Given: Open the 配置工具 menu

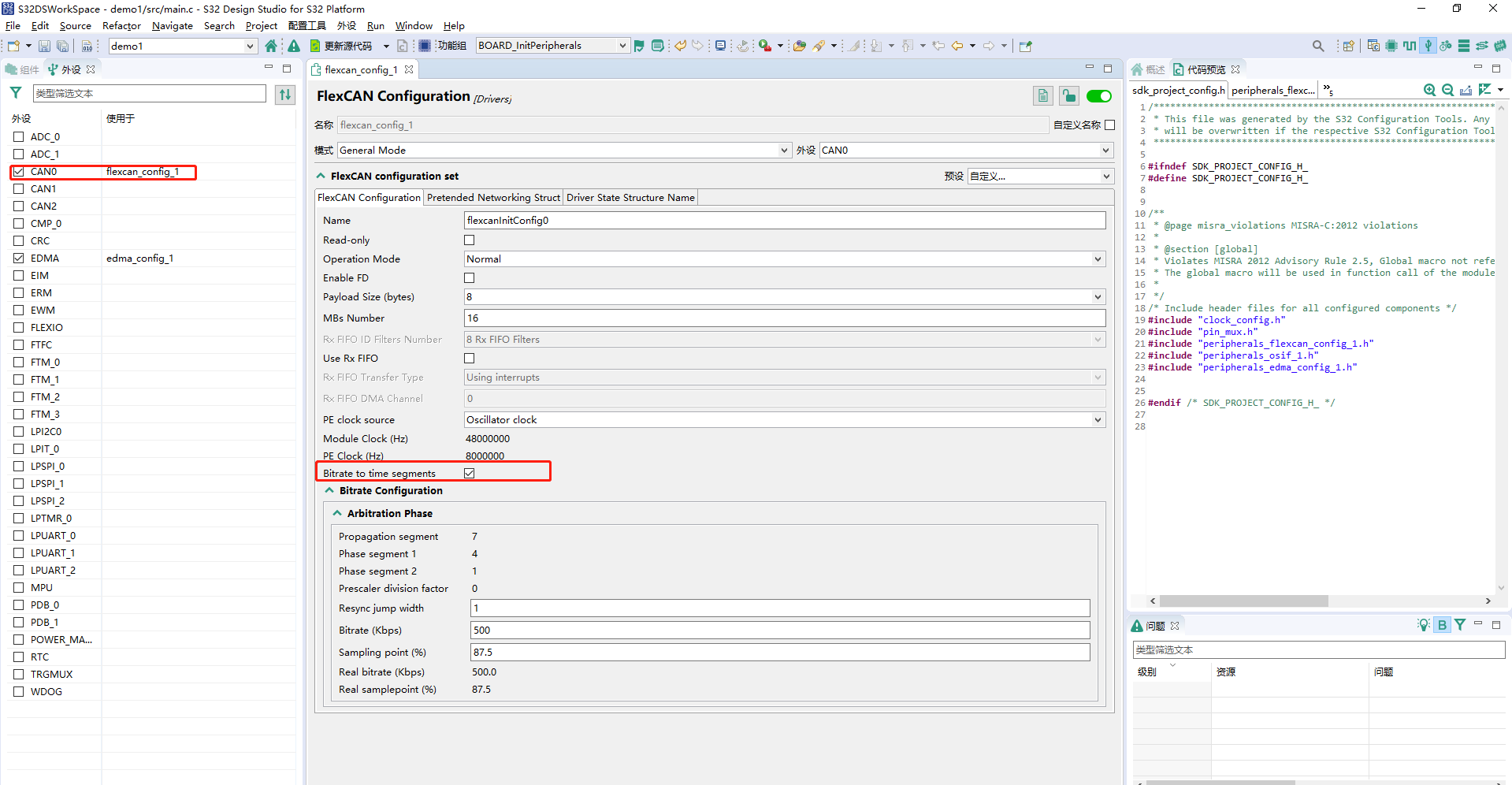Looking at the screenshot, I should pos(307,26).
